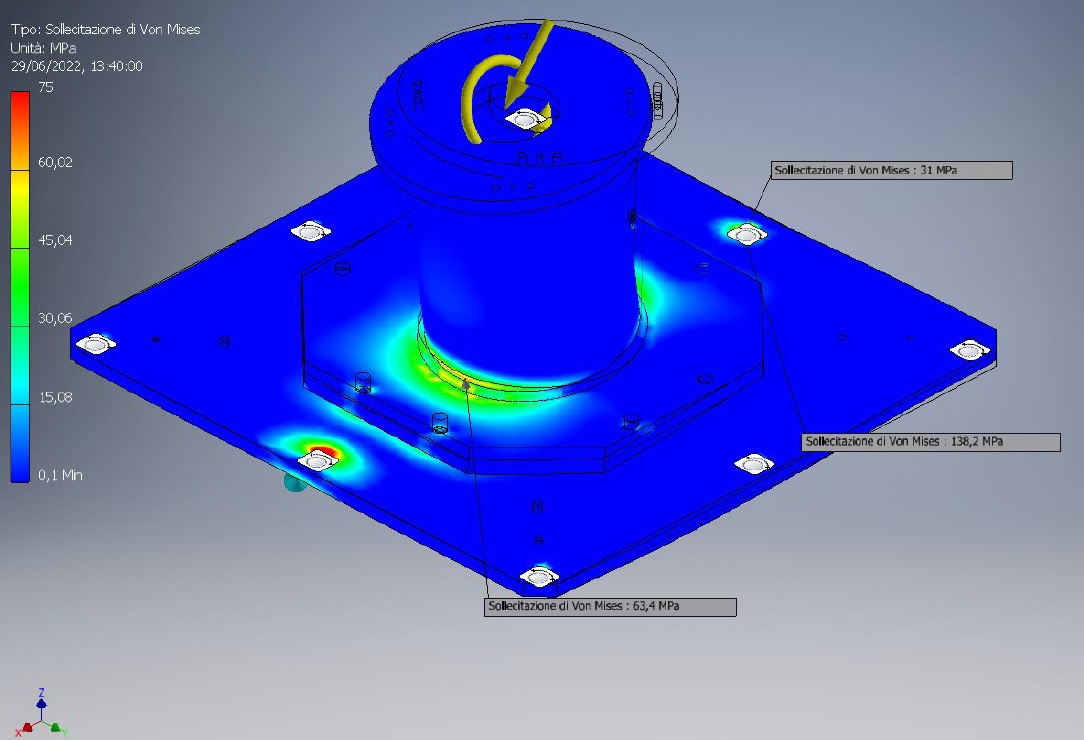Image resolution: width=1084 pixels, height=740 pixels.
Task: Click the bolt hole with the red stress hotspot
Action: (x=319, y=459)
